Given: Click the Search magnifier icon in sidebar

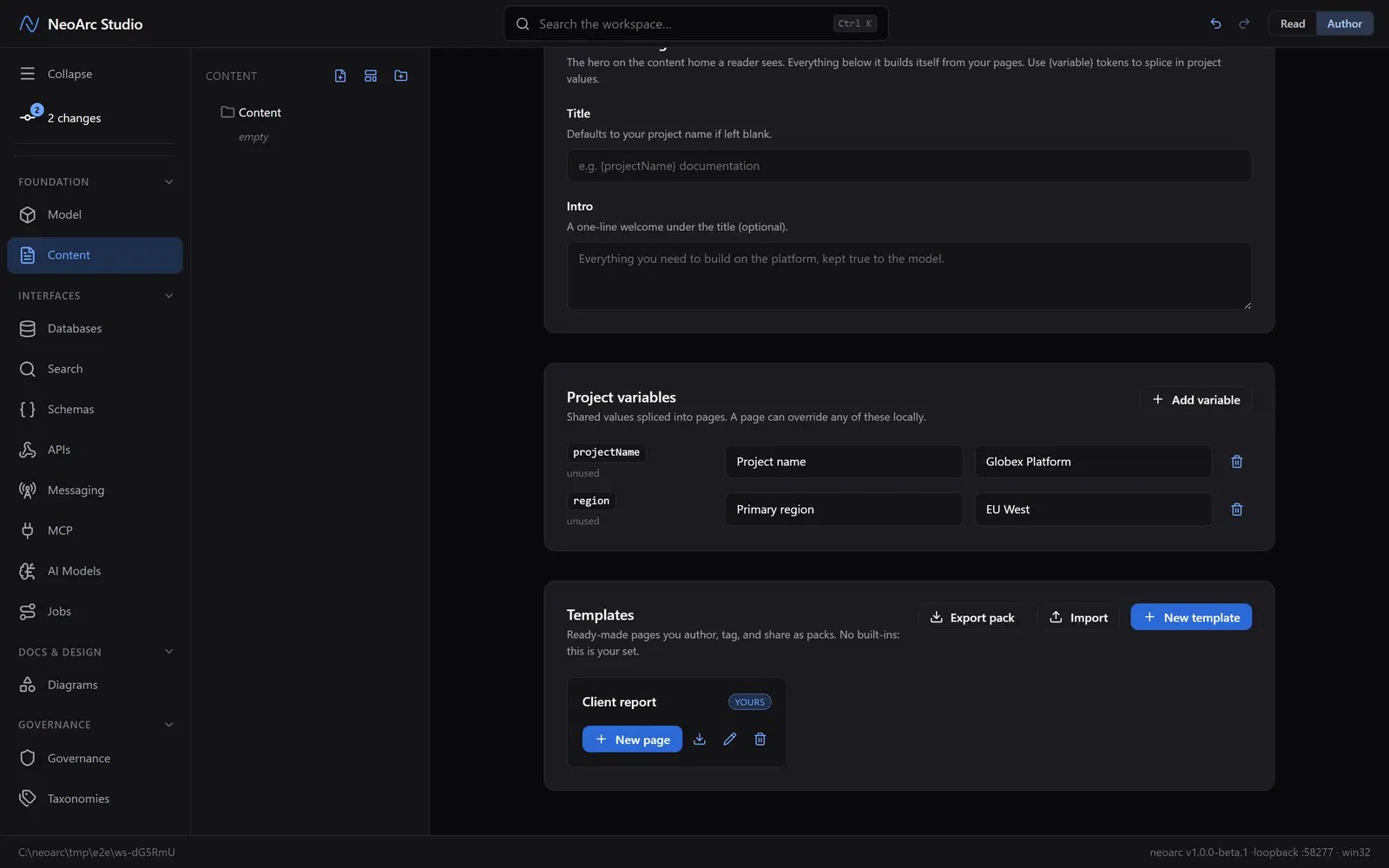Looking at the screenshot, I should 28,369.
